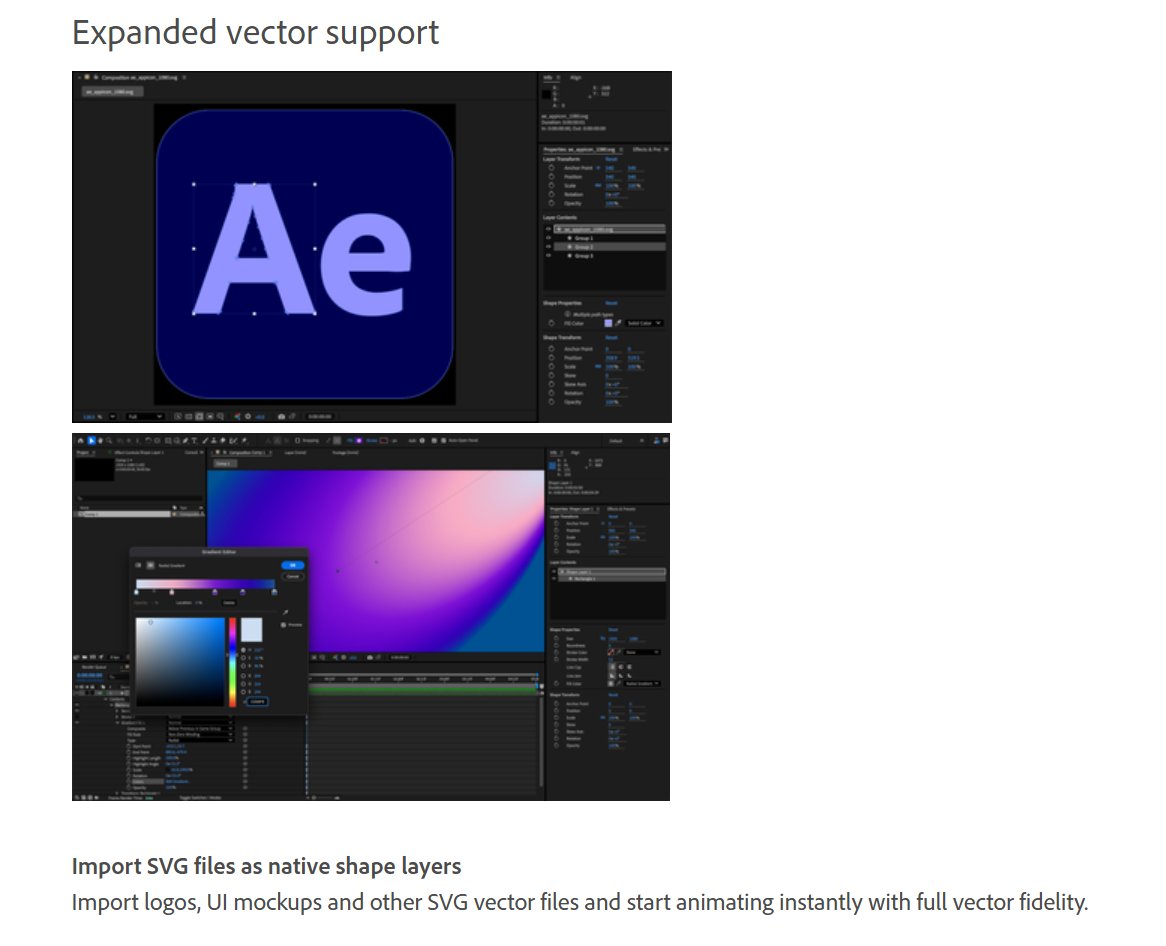Select the first Line Cap option icon

pyautogui.click(x=612, y=667)
